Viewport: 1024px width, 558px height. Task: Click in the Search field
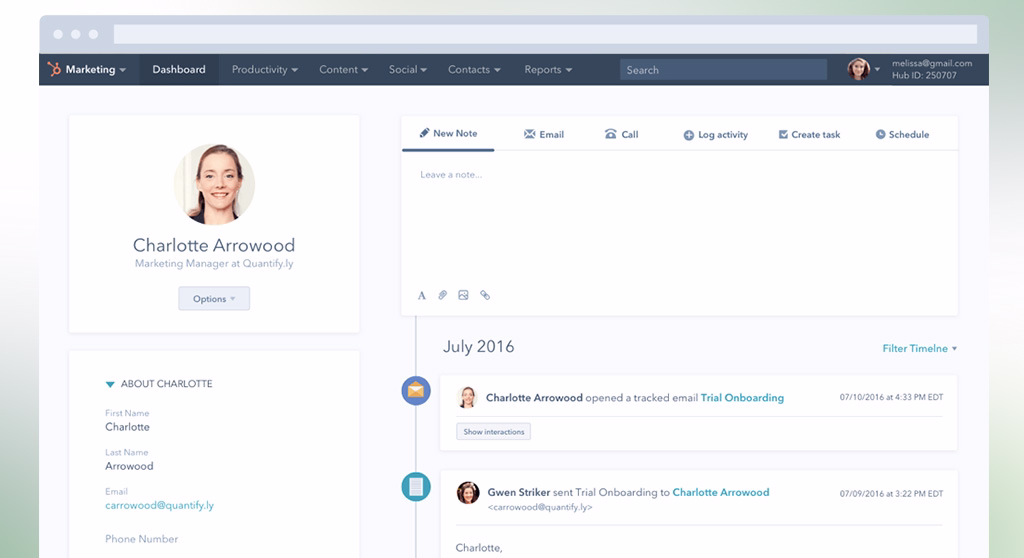click(x=723, y=70)
